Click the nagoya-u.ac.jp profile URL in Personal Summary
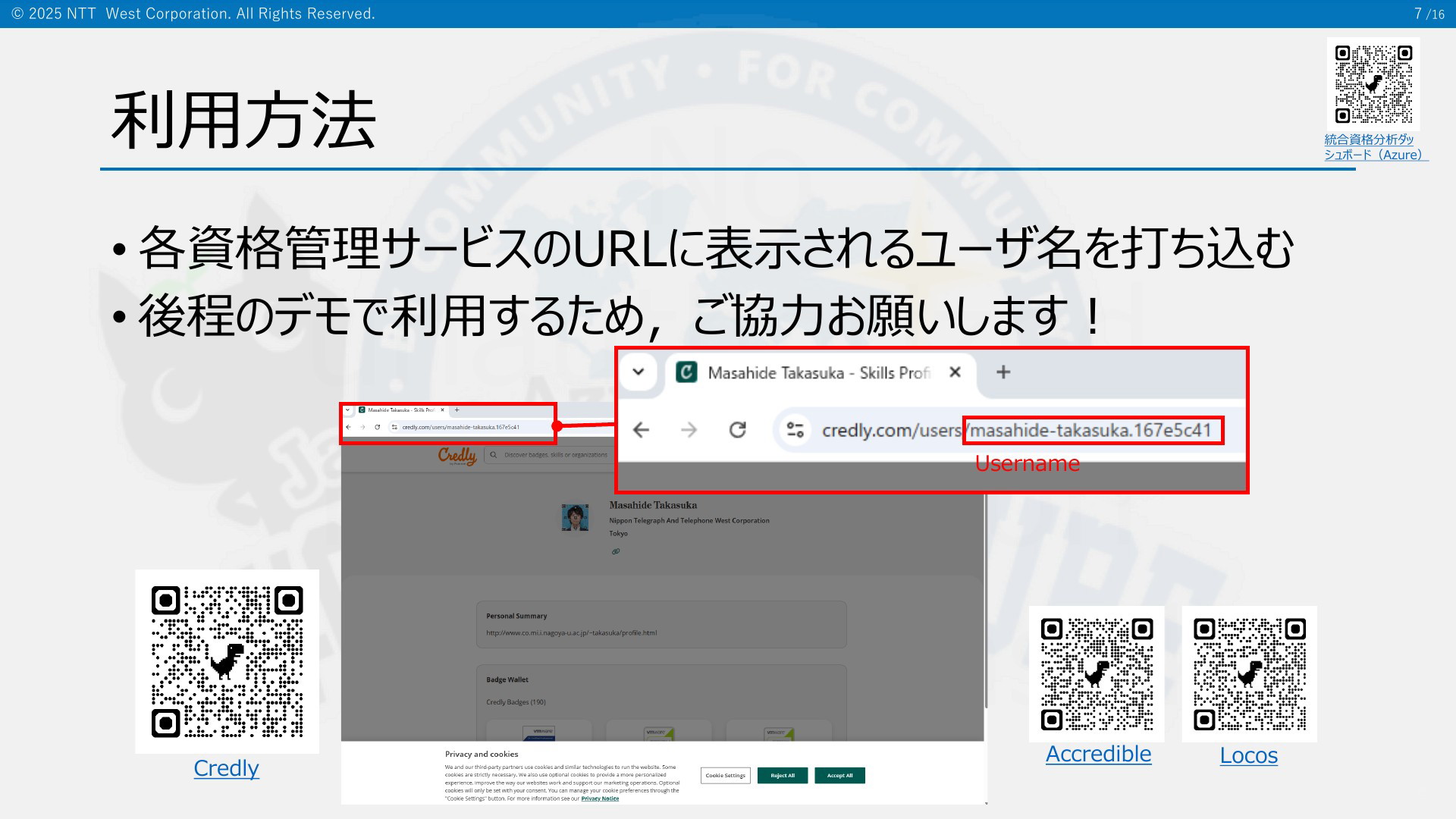This screenshot has height=819, width=1456. coord(572,632)
